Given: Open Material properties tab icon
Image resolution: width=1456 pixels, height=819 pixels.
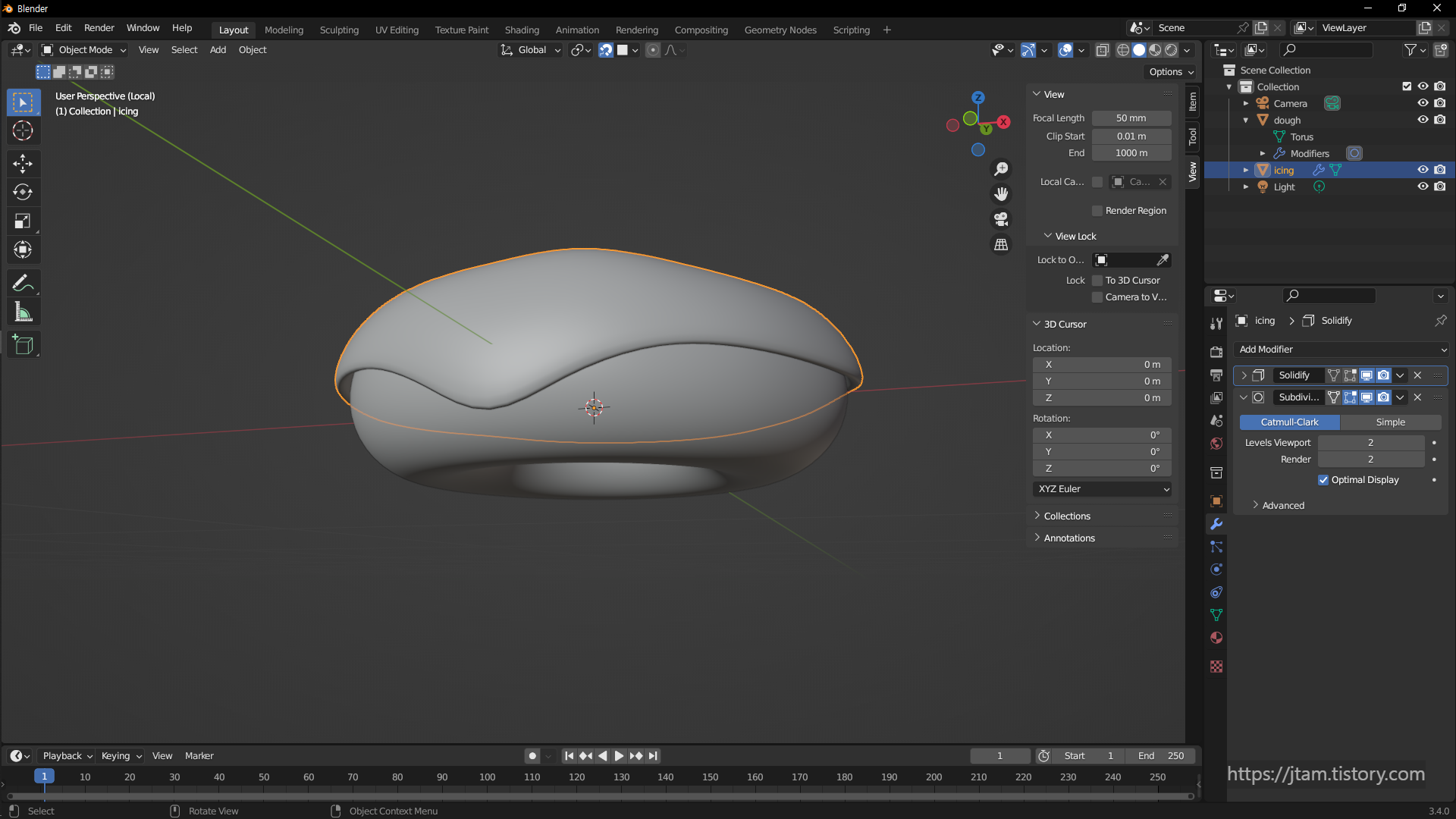Looking at the screenshot, I should point(1216,638).
